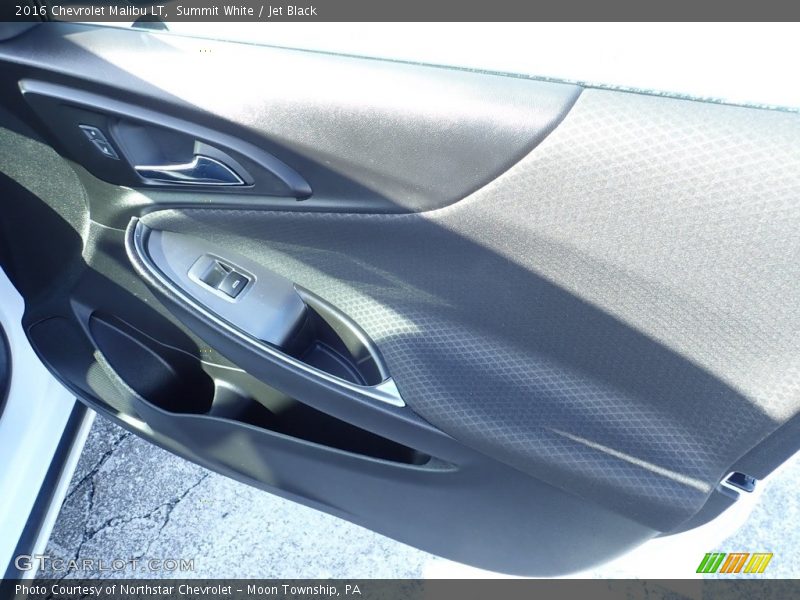Click the "Moon Township, PA" caption text
The image size is (800, 600).
point(304,590)
